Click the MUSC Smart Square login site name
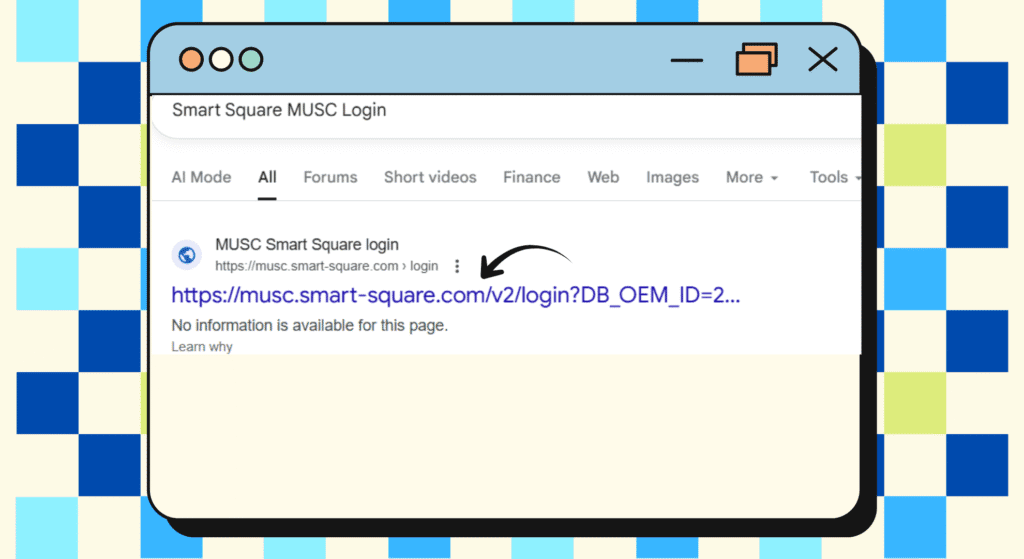The height and width of the screenshot is (559, 1024). [307, 245]
